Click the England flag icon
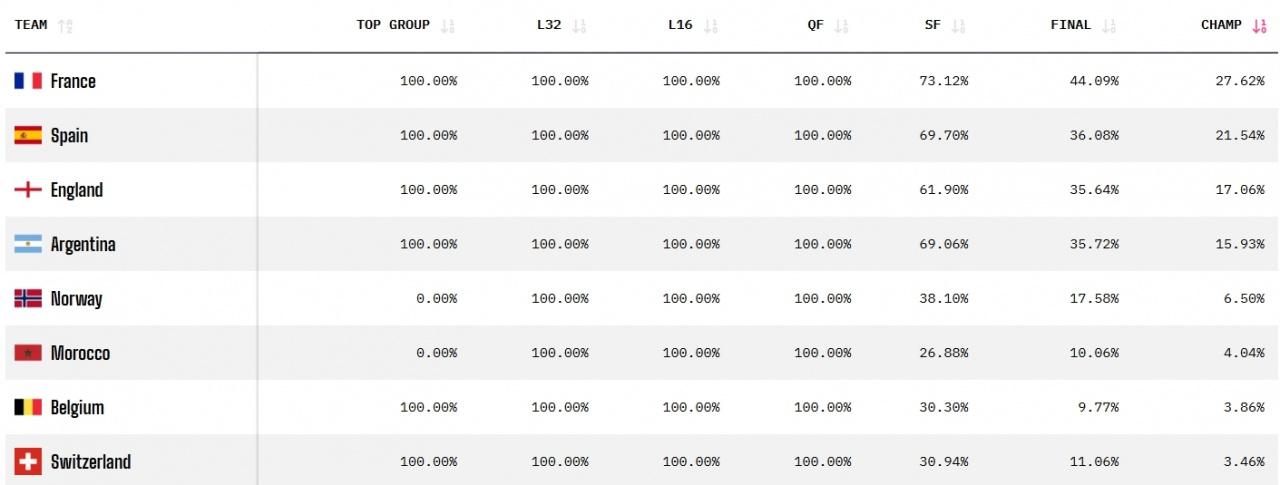 [x=28, y=190]
